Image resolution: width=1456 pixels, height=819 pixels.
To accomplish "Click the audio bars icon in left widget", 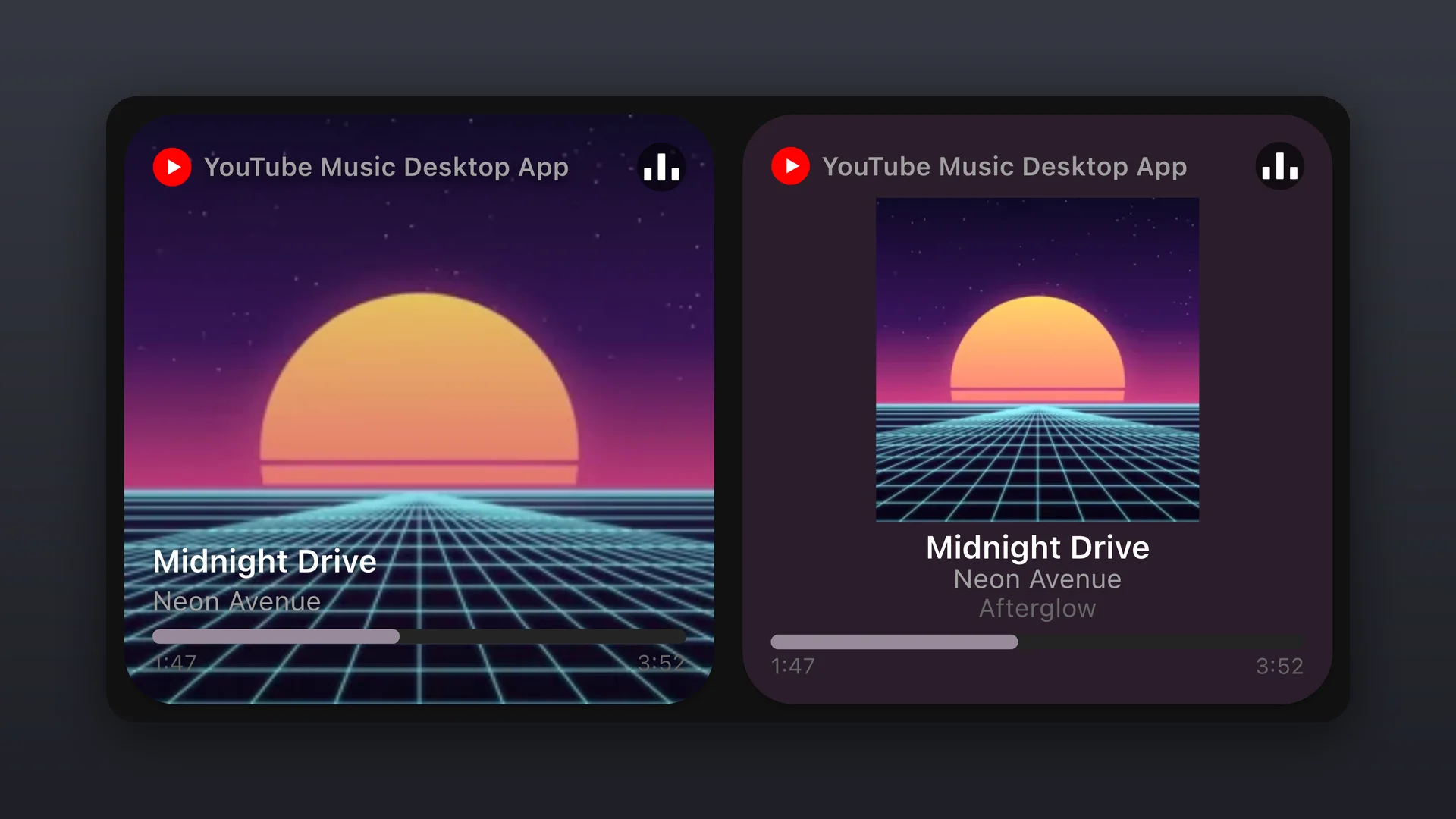I will 661,167.
